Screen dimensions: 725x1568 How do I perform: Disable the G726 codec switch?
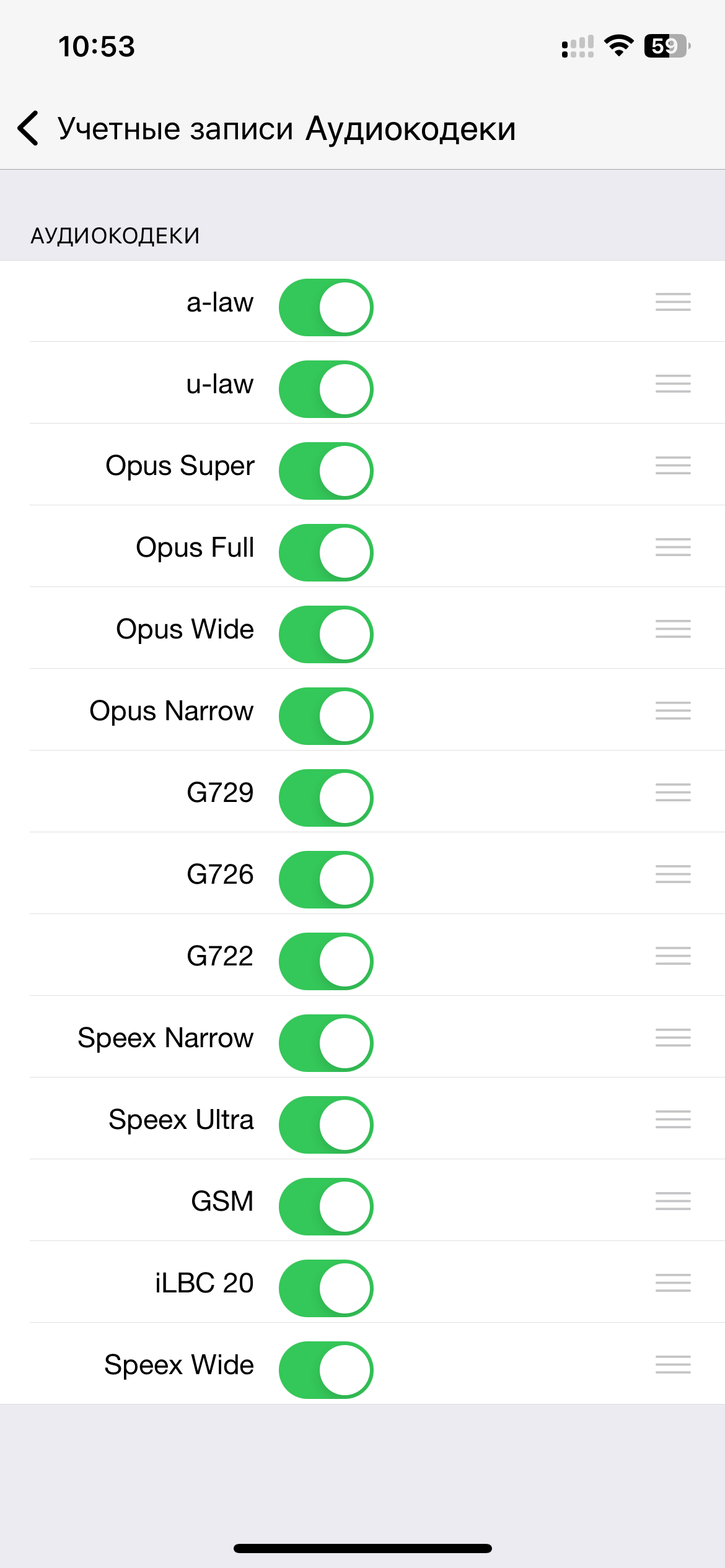pyautogui.click(x=326, y=879)
